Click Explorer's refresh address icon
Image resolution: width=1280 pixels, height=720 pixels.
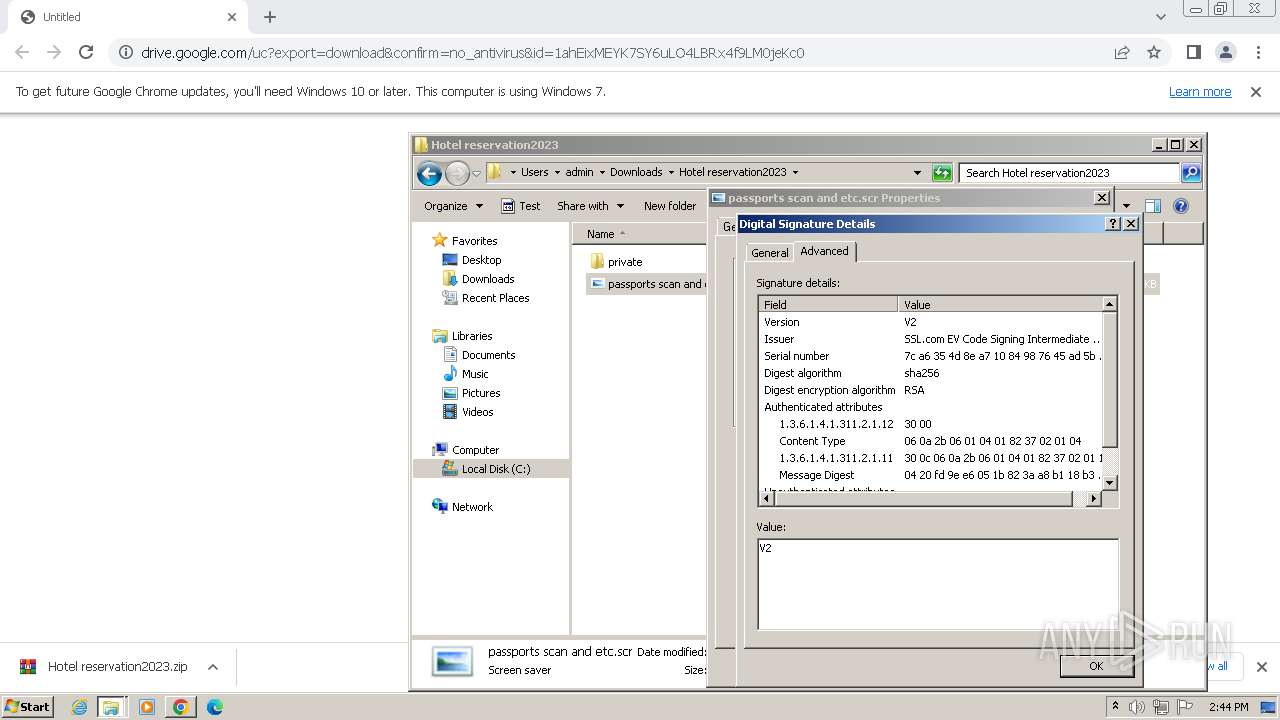pos(942,173)
